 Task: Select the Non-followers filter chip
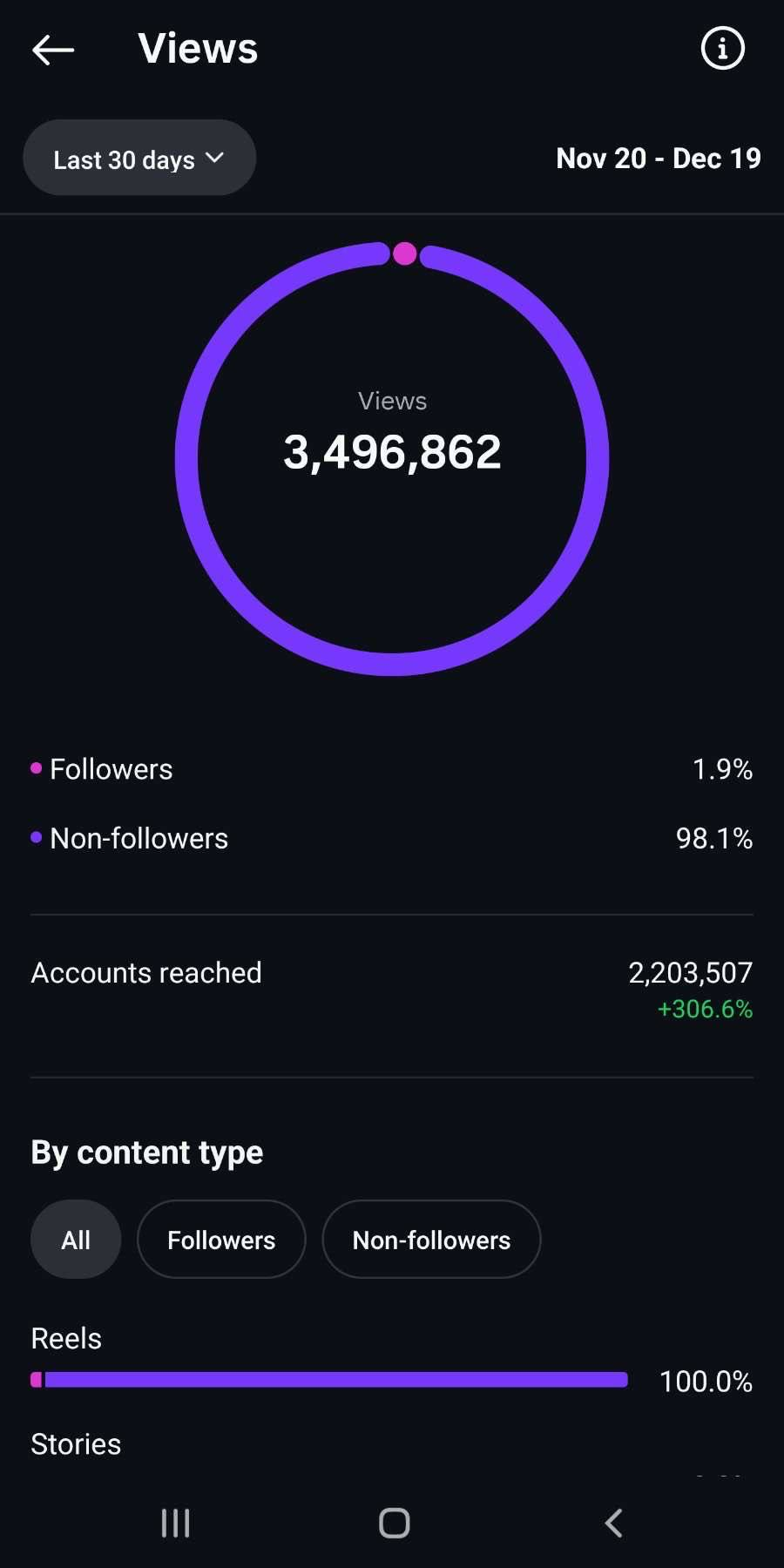[x=431, y=1240]
